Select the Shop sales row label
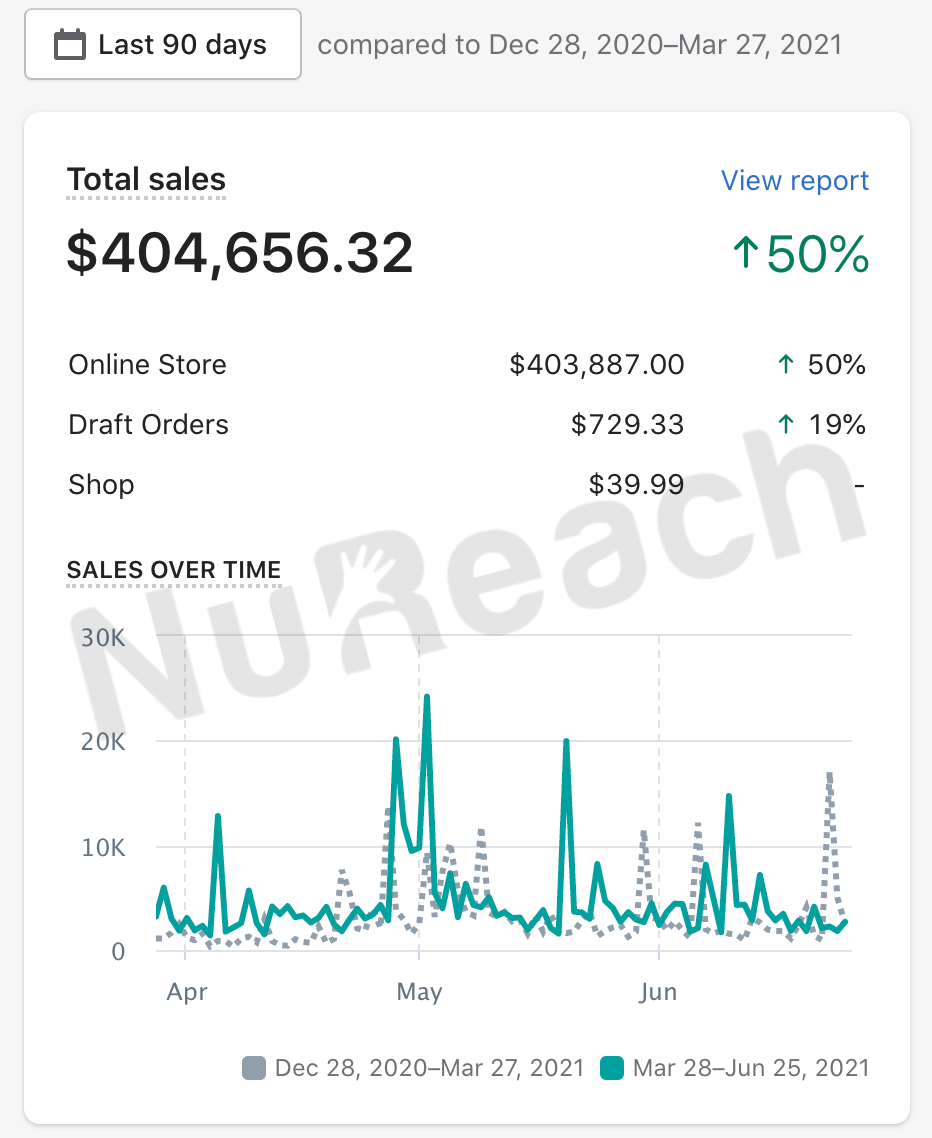 coord(101,485)
